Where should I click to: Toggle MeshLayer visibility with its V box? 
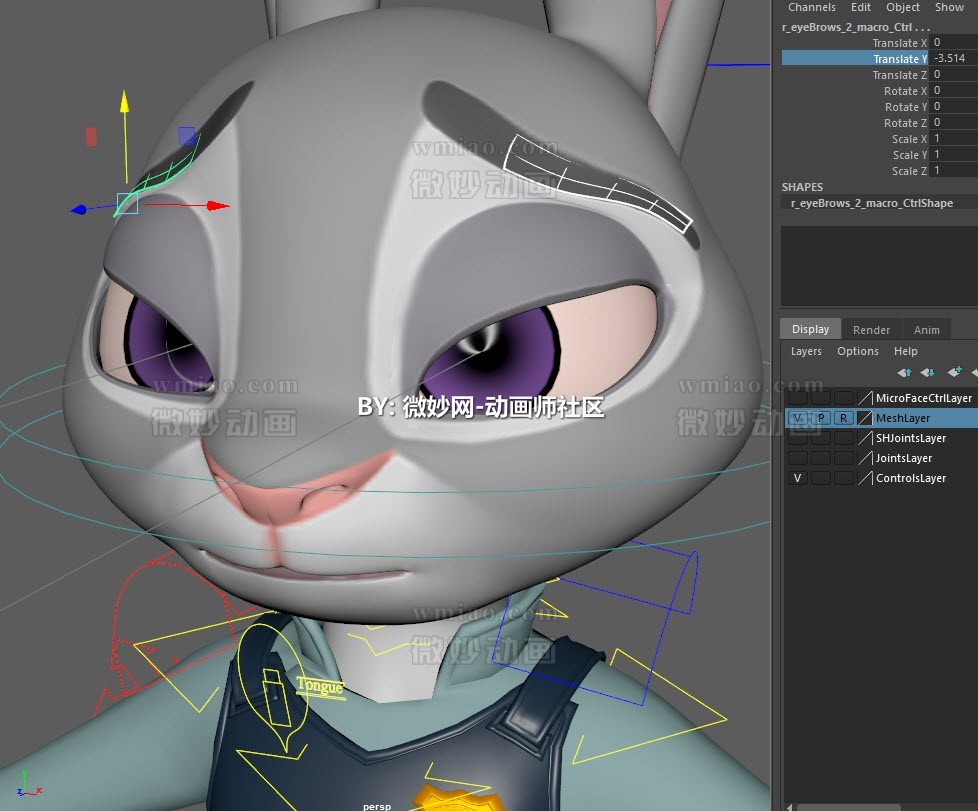pos(797,418)
